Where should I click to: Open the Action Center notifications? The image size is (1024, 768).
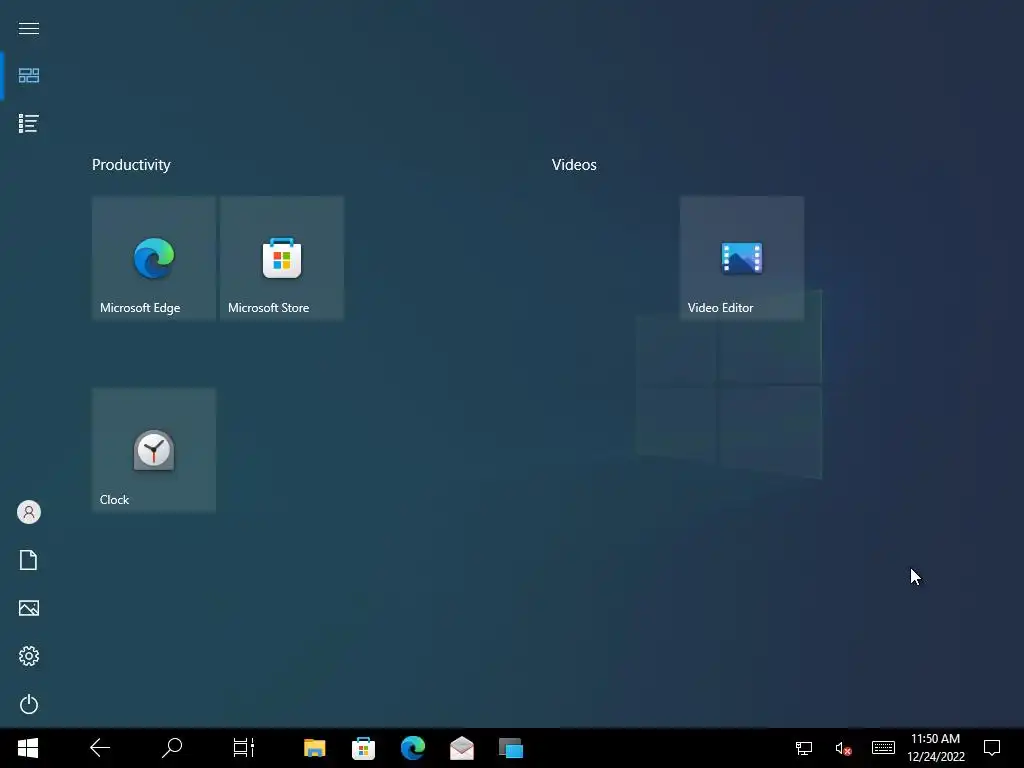(x=992, y=748)
